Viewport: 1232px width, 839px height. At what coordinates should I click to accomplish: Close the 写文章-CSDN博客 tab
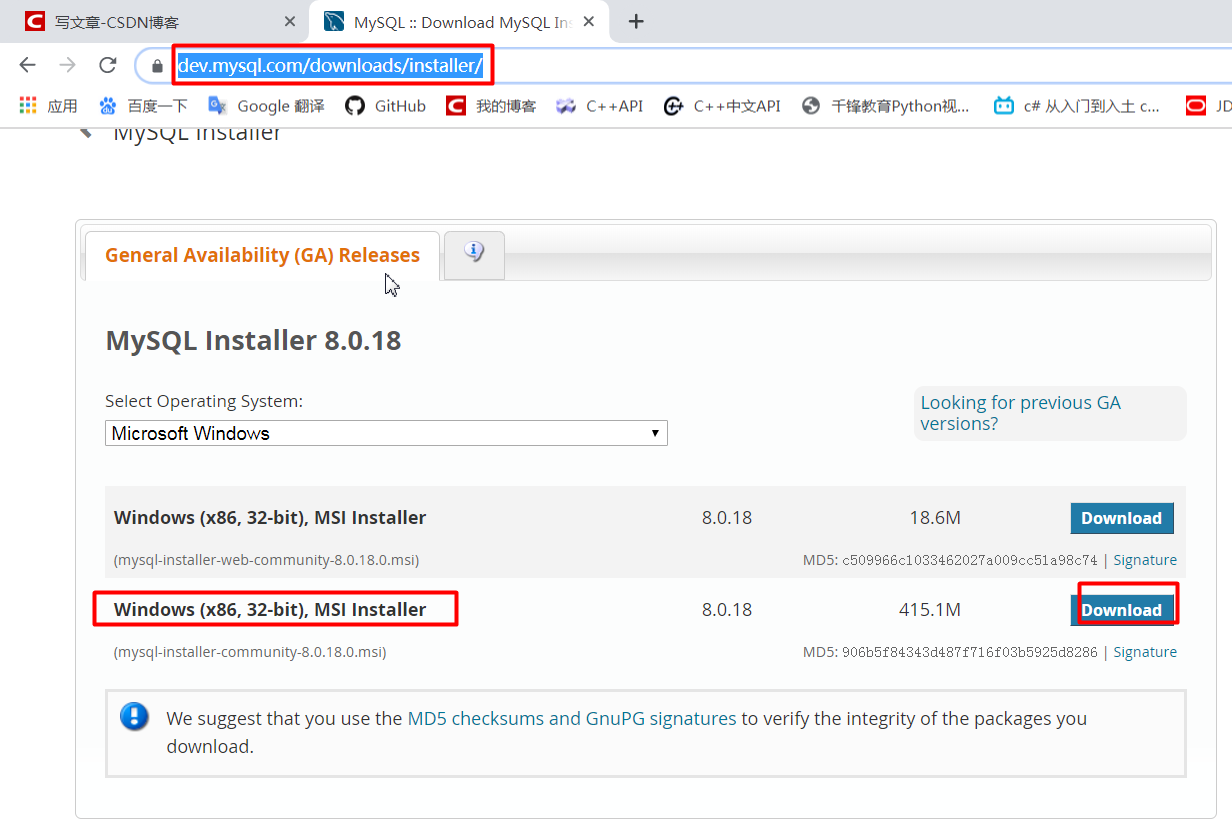tap(290, 21)
